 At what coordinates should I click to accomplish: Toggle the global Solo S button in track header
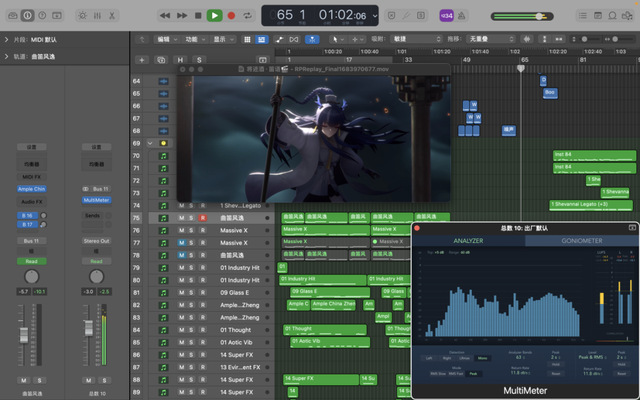(x=199, y=60)
